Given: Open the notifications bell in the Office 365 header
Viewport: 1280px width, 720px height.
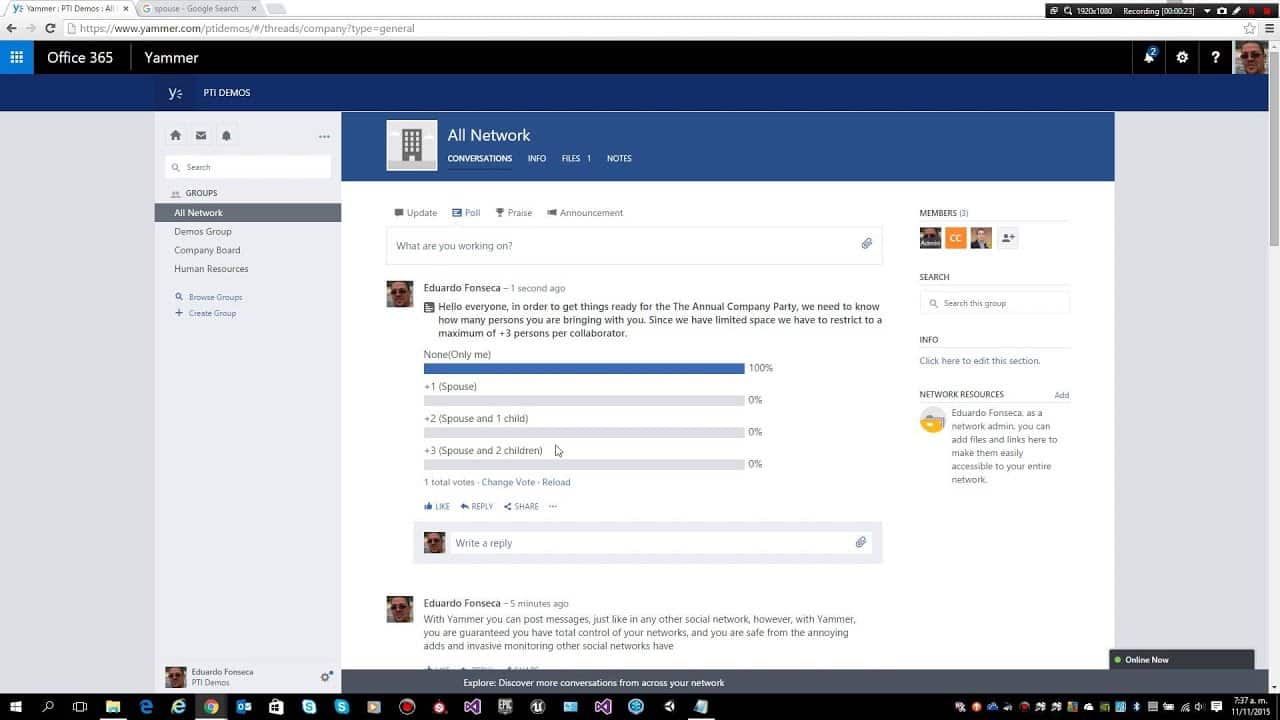Looking at the screenshot, I should [1149, 57].
